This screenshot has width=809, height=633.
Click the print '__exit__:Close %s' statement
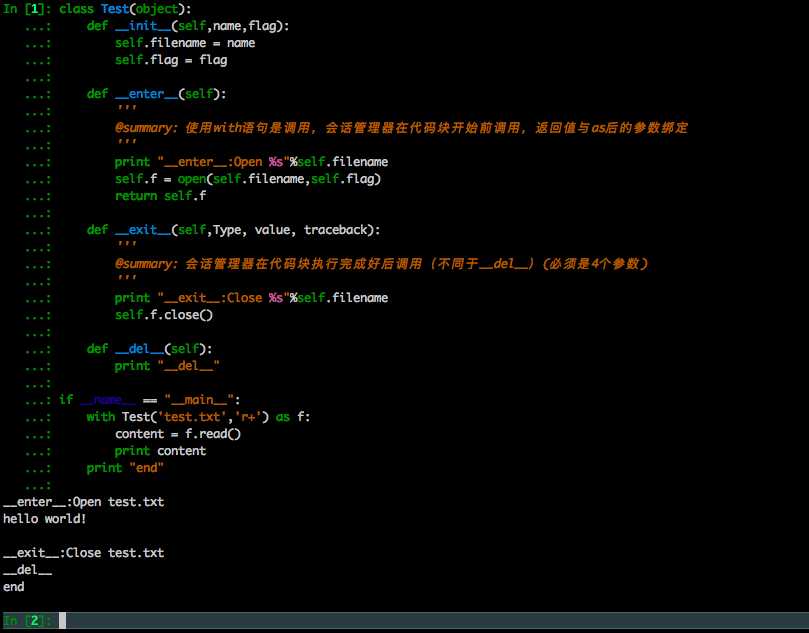pyautogui.click(x=251, y=298)
